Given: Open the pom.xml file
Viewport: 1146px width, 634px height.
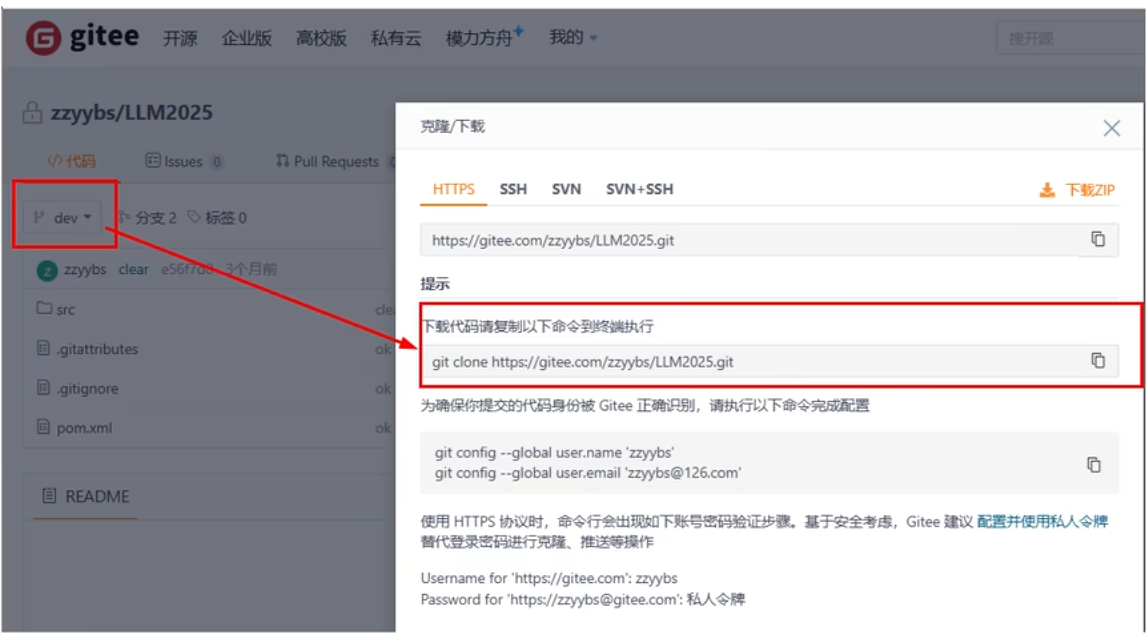Looking at the screenshot, I should pos(85,428).
